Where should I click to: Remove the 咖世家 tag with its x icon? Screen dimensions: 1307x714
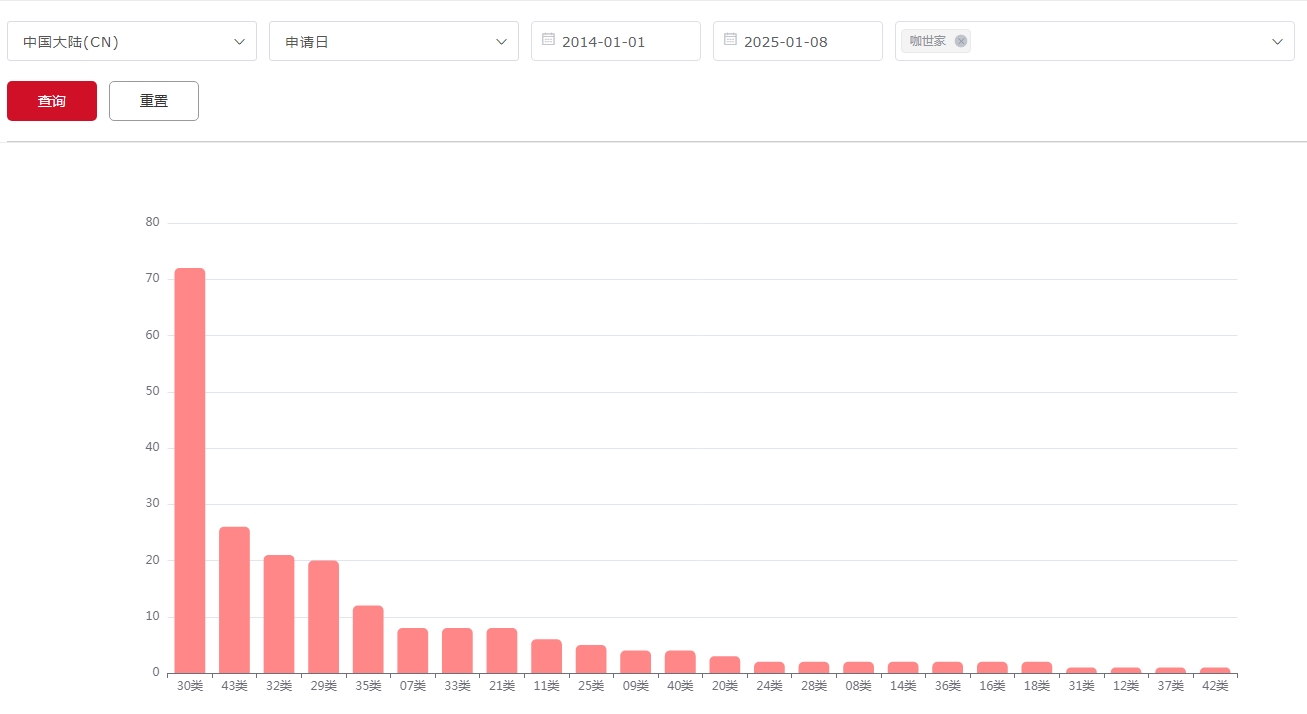[x=961, y=41]
